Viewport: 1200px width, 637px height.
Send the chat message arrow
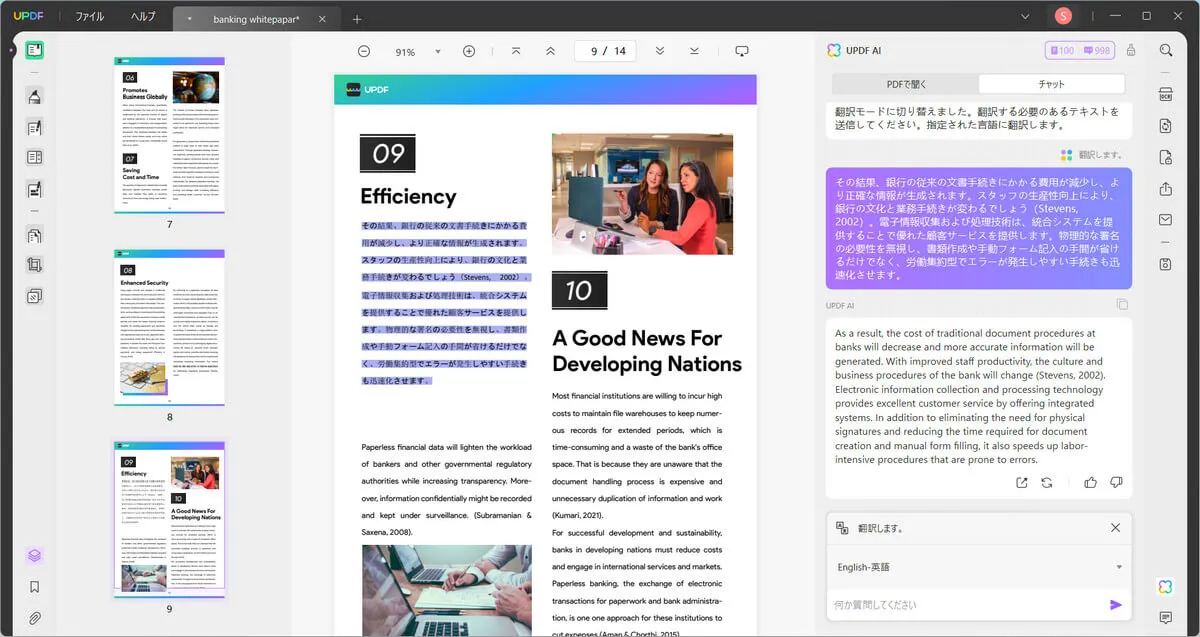1116,605
